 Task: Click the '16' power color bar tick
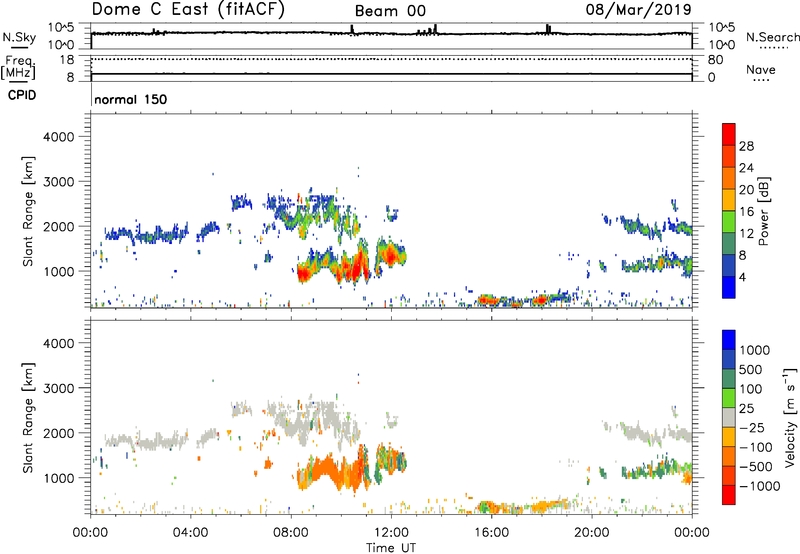[x=746, y=212]
